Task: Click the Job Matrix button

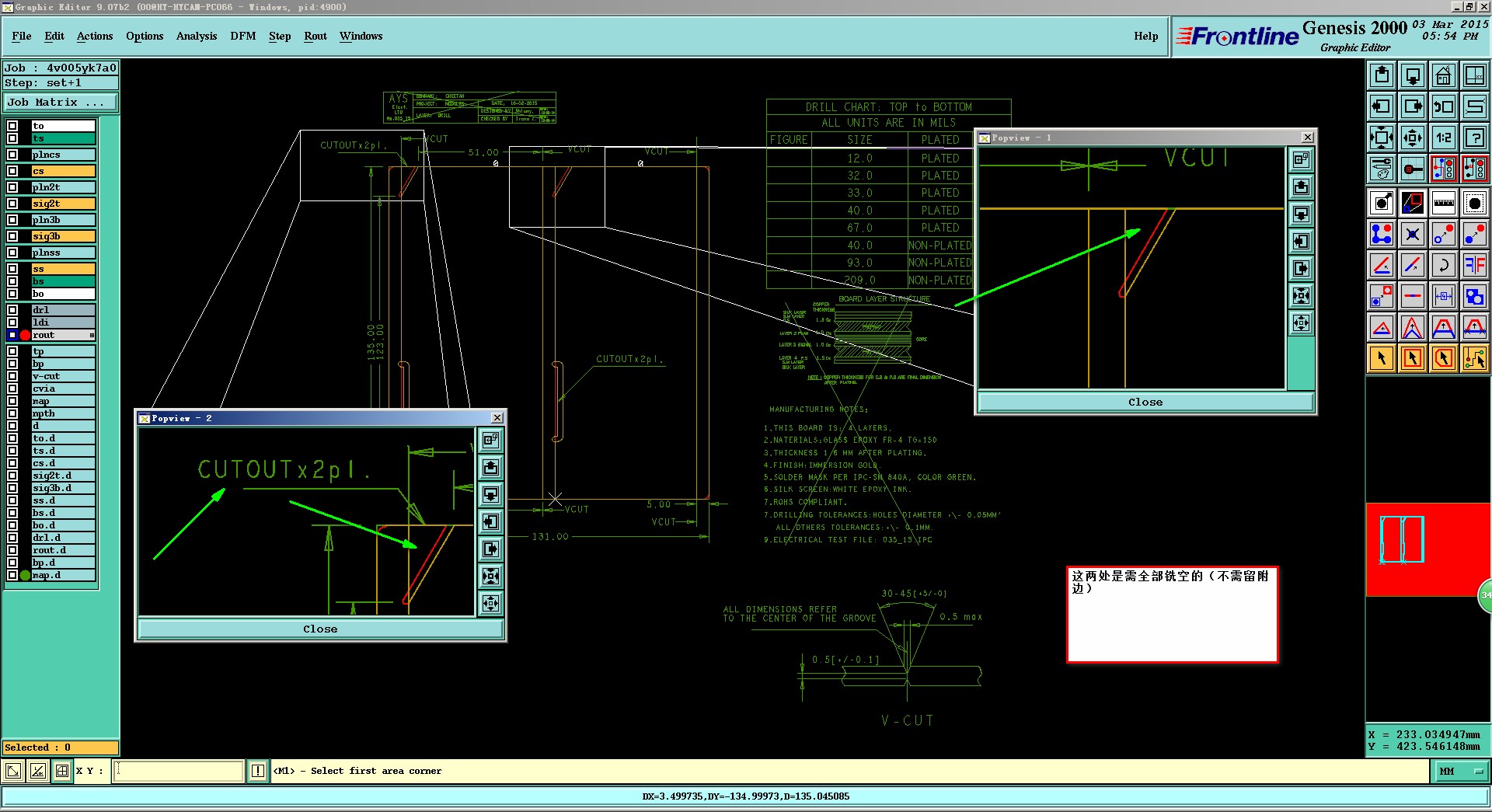Action: 61,103
